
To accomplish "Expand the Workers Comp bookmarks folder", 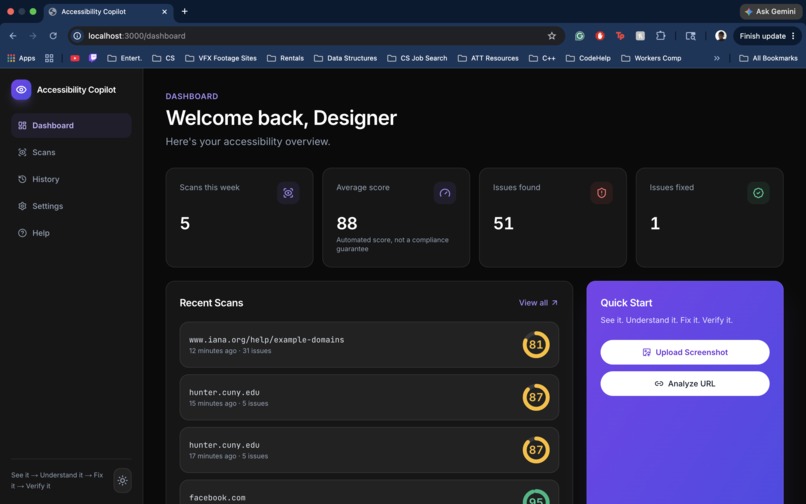I will click(x=651, y=58).
